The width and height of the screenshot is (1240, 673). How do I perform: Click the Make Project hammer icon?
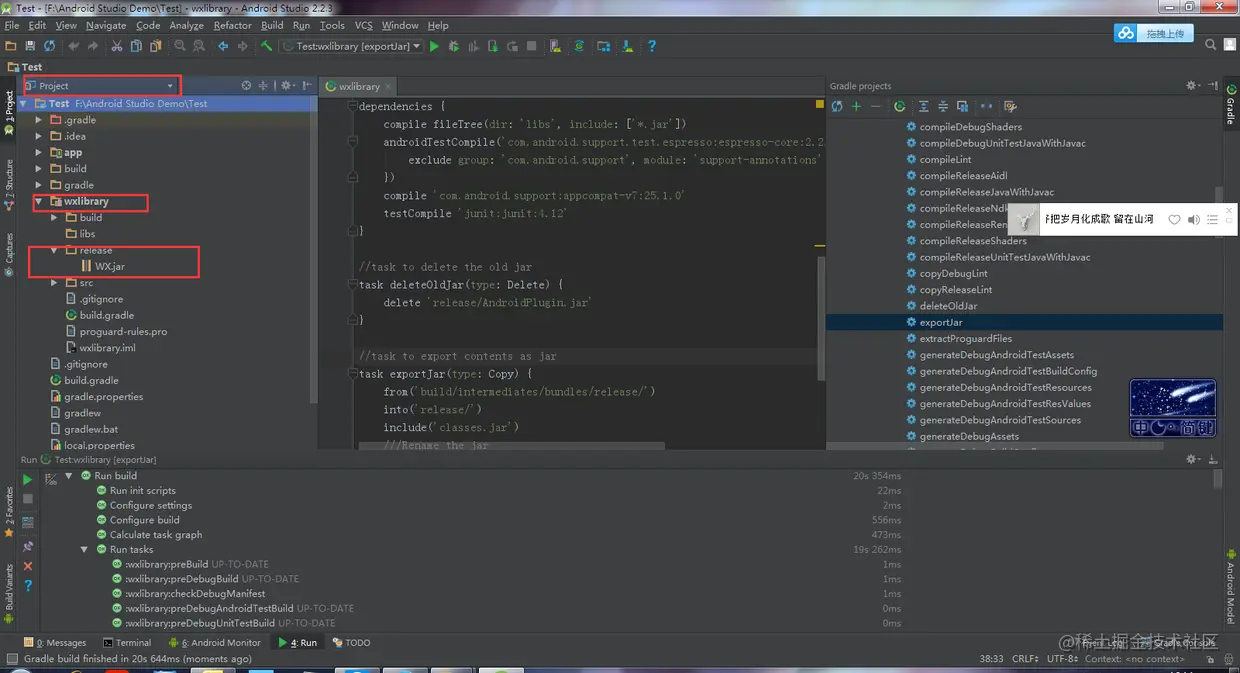click(266, 46)
